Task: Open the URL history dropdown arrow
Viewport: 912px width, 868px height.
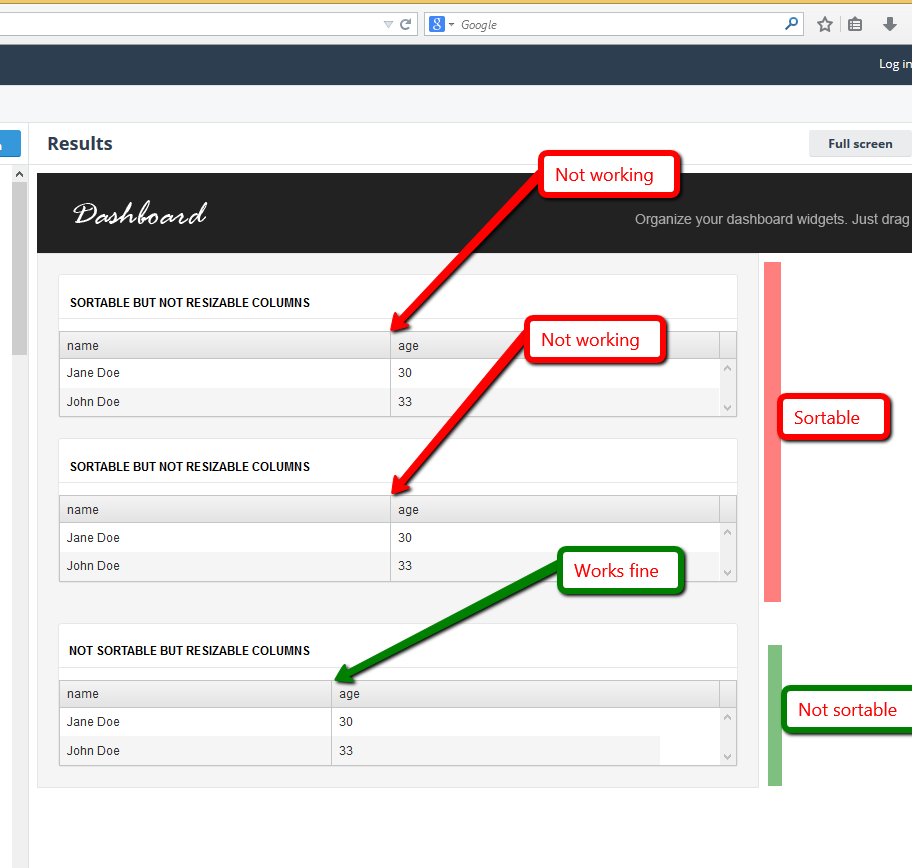Action: (x=388, y=24)
